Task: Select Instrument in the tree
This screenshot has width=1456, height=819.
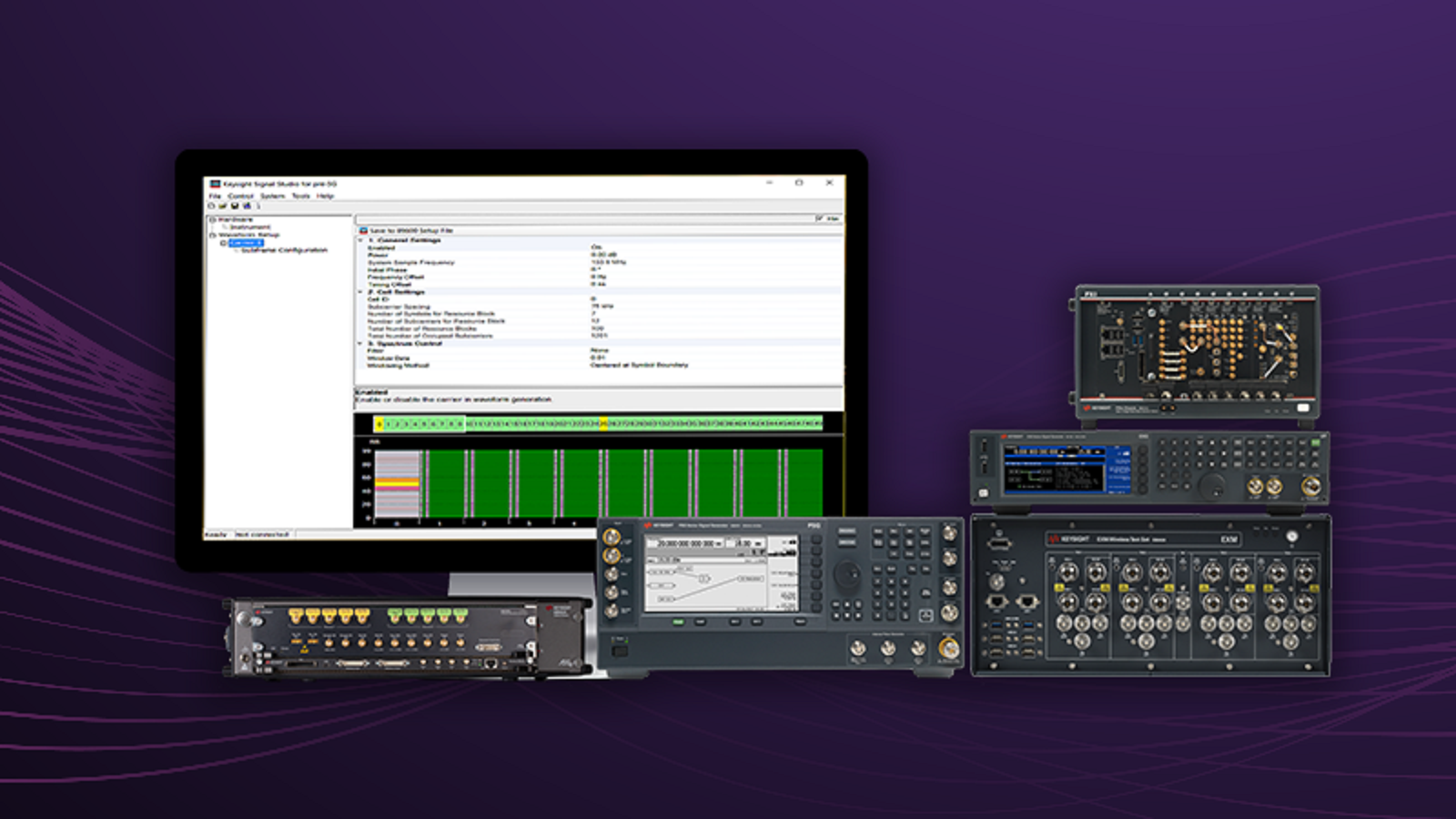Action: (x=249, y=227)
